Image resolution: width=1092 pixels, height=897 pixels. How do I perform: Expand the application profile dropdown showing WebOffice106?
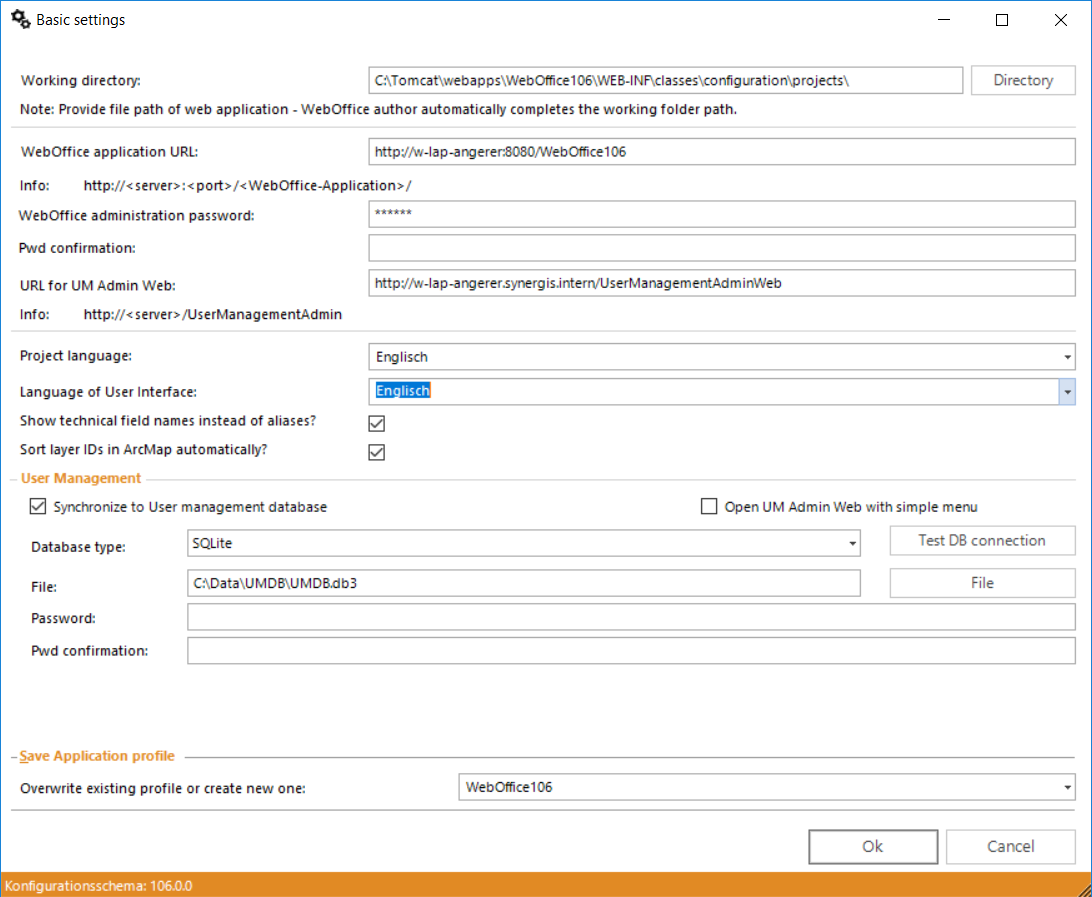point(1065,787)
